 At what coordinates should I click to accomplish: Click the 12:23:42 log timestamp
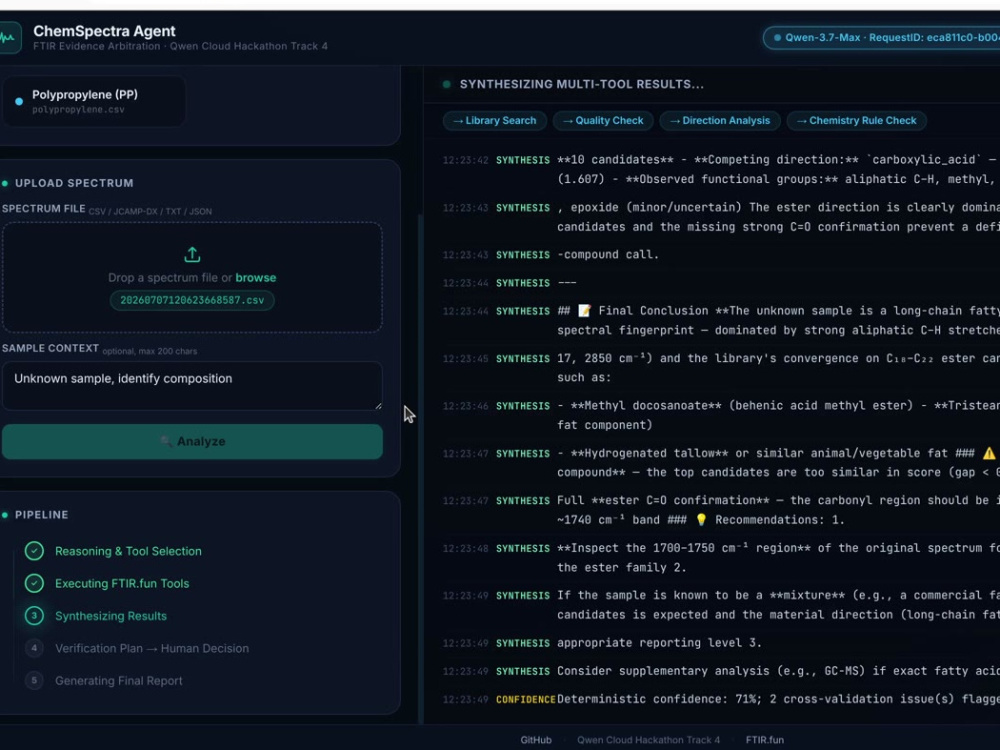(x=466, y=160)
